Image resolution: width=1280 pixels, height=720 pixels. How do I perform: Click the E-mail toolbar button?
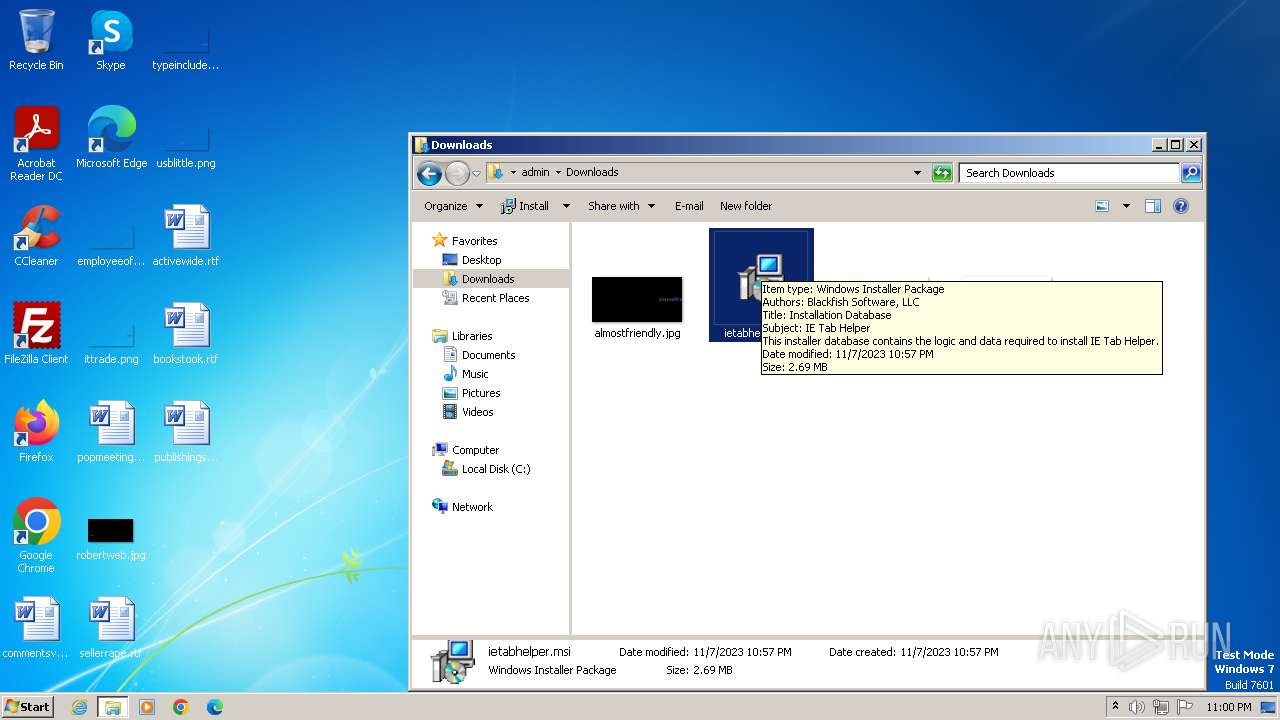coord(689,206)
